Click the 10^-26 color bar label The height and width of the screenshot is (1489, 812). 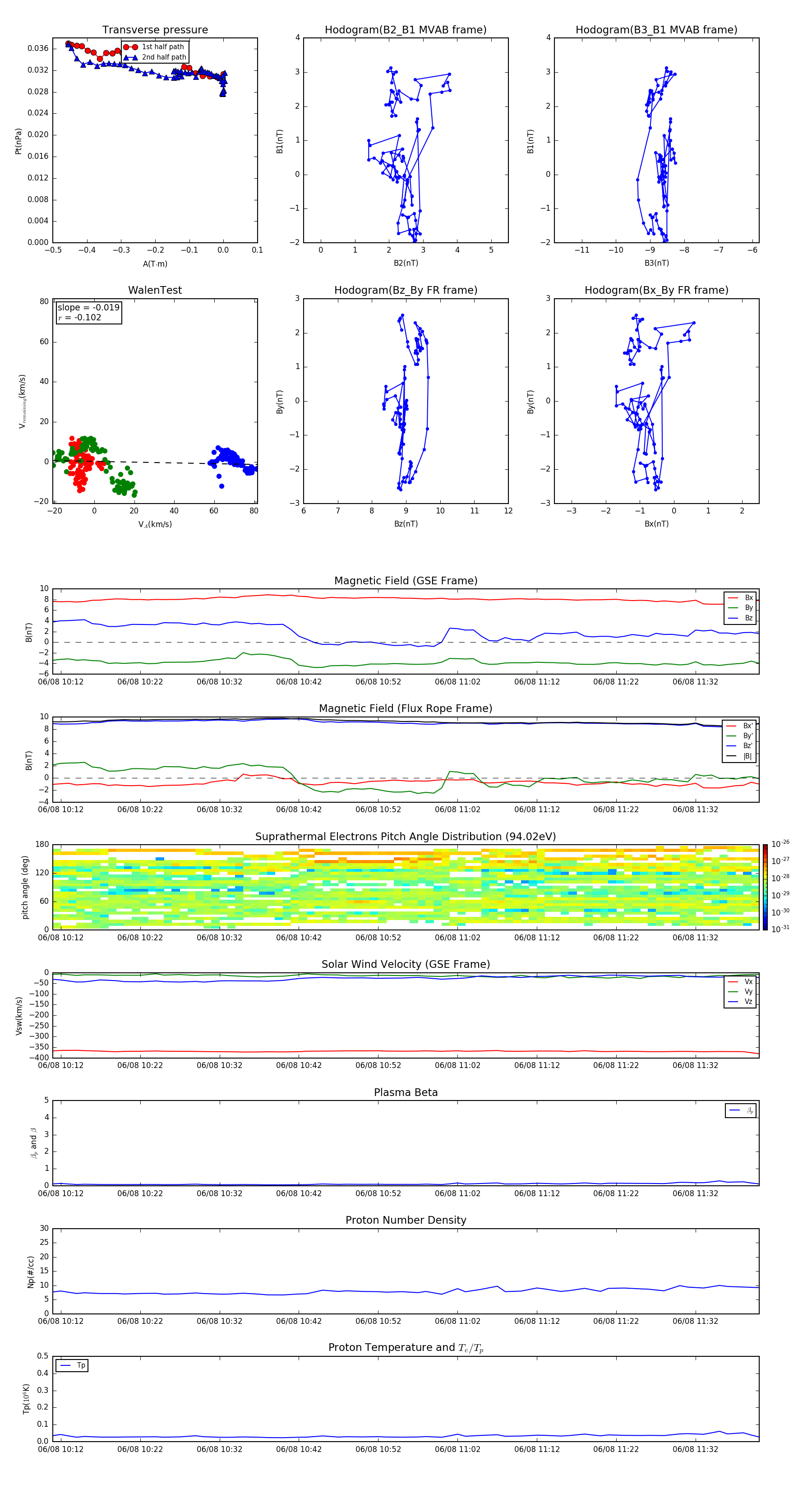tap(780, 844)
